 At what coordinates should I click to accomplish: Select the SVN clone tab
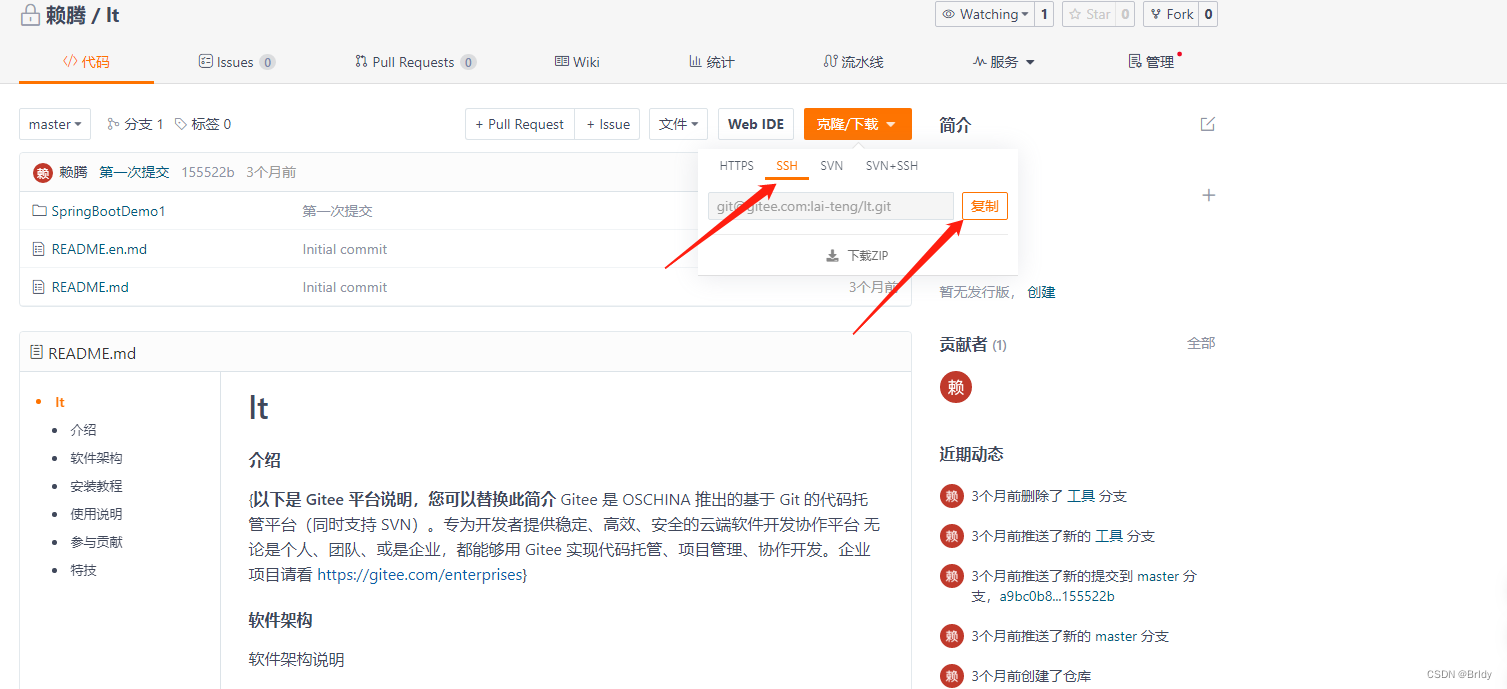pyautogui.click(x=832, y=166)
